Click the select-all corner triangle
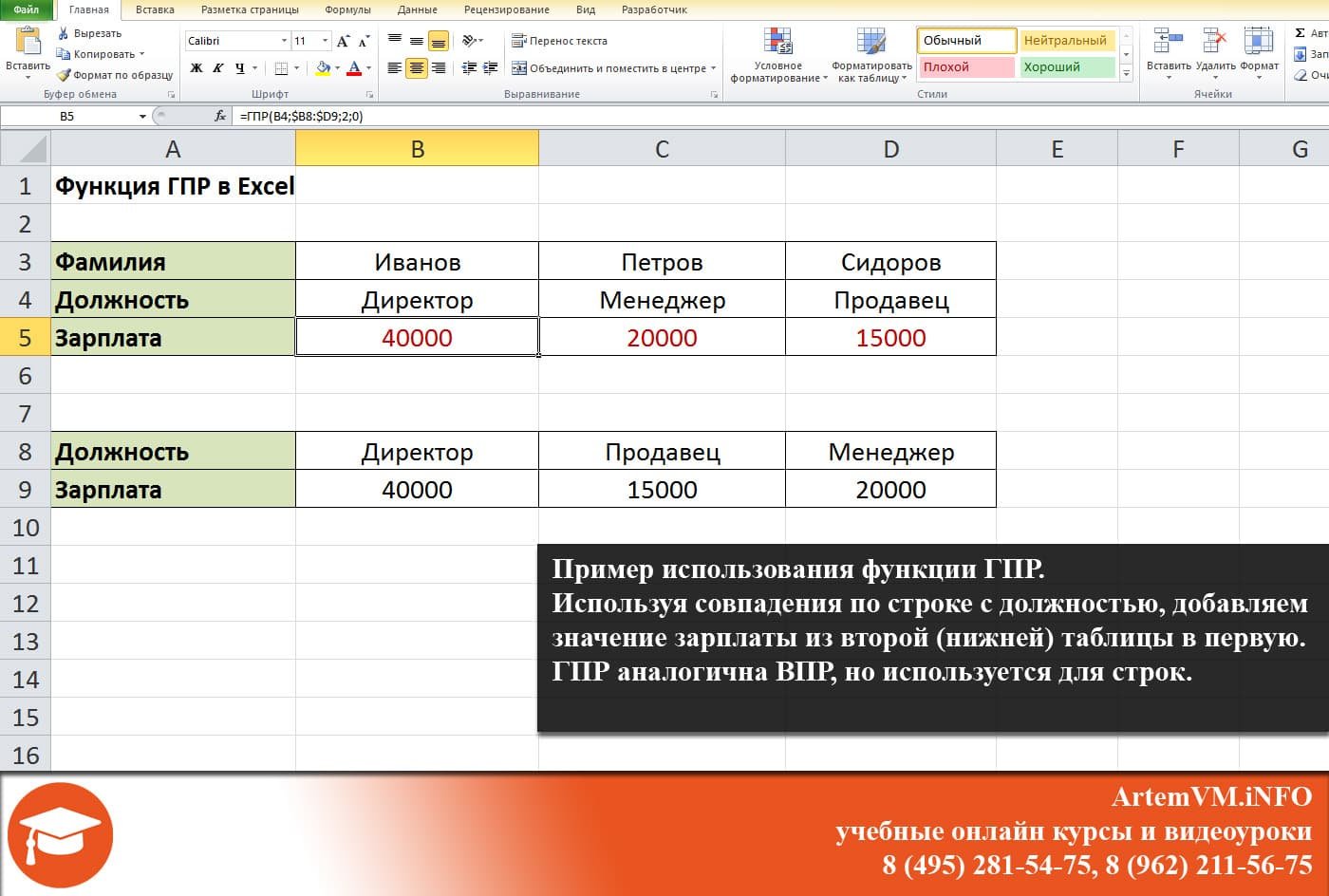Image resolution: width=1329 pixels, height=896 pixels. pos(26,148)
